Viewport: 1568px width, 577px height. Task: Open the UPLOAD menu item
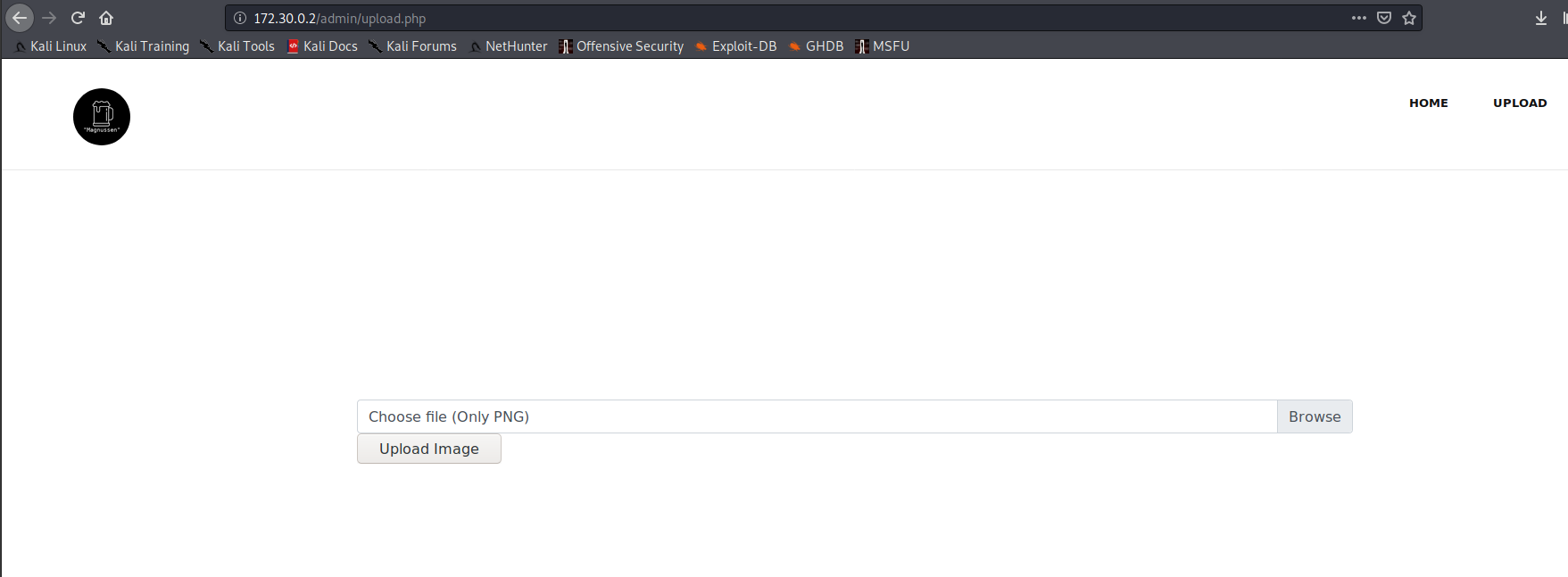pyautogui.click(x=1520, y=103)
